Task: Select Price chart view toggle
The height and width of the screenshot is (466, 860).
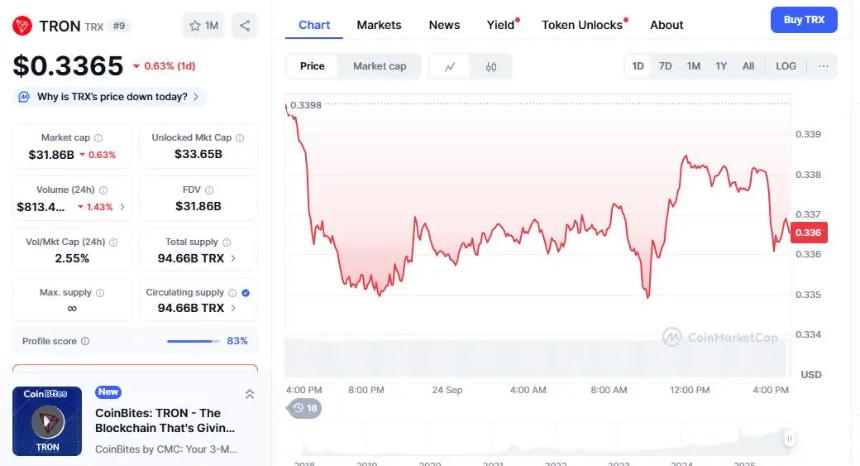Action: pyautogui.click(x=312, y=66)
